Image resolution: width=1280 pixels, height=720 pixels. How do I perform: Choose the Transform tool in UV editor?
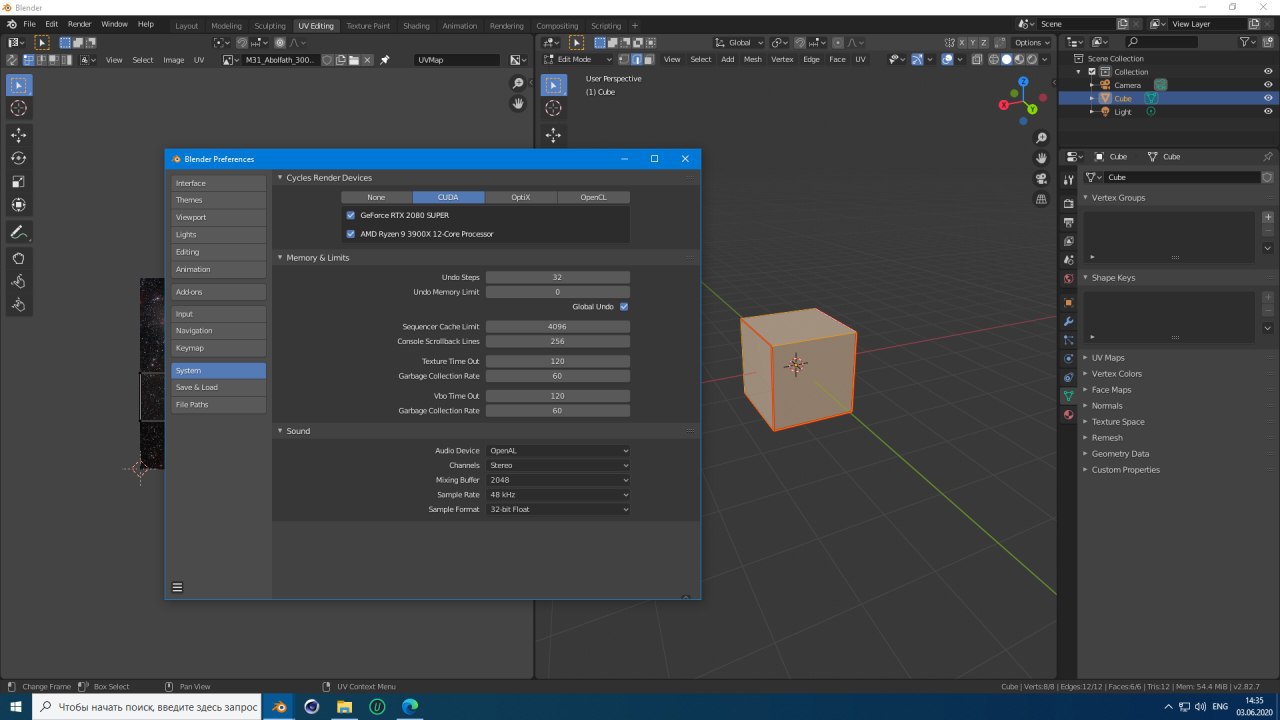(19, 205)
